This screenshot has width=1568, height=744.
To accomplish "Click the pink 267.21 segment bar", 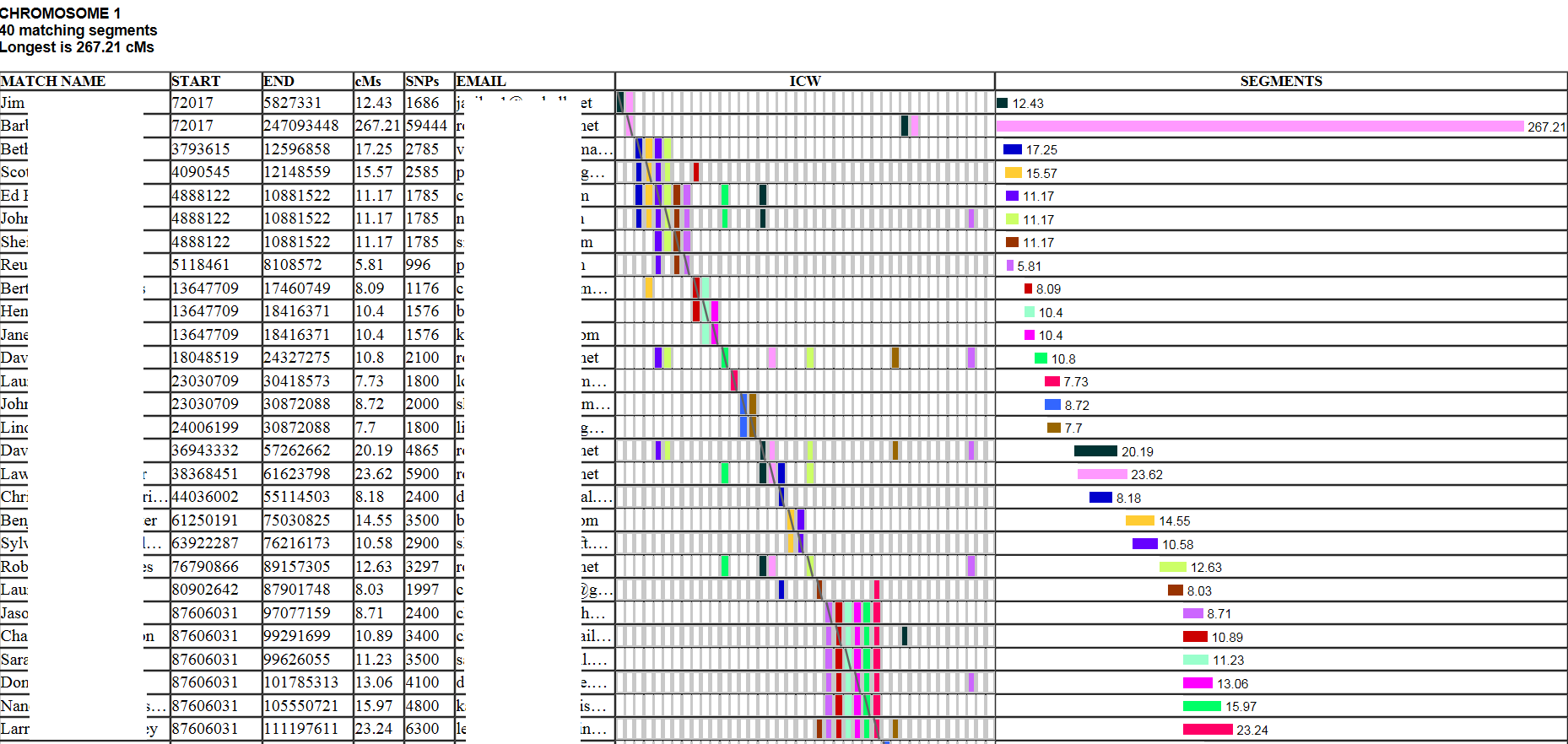I will point(1259,127).
